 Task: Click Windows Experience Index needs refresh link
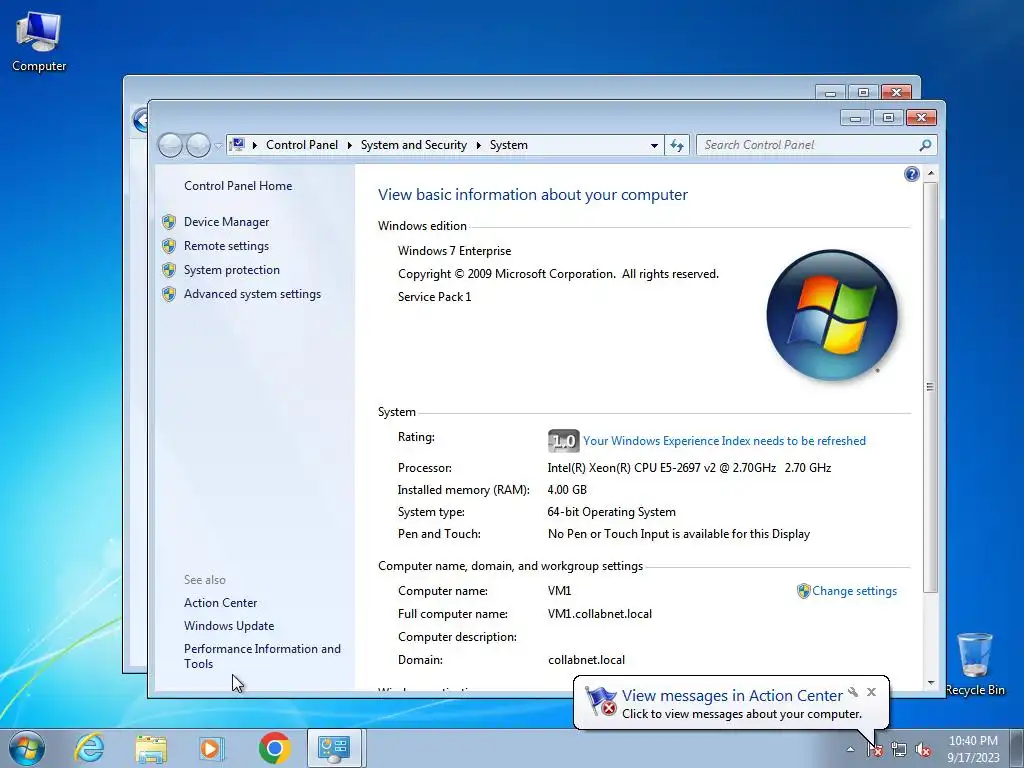pyautogui.click(x=724, y=441)
